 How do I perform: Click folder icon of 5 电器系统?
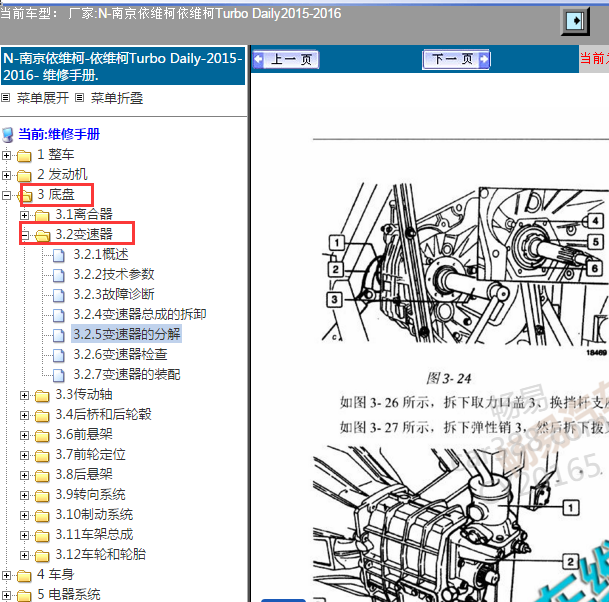(24, 596)
